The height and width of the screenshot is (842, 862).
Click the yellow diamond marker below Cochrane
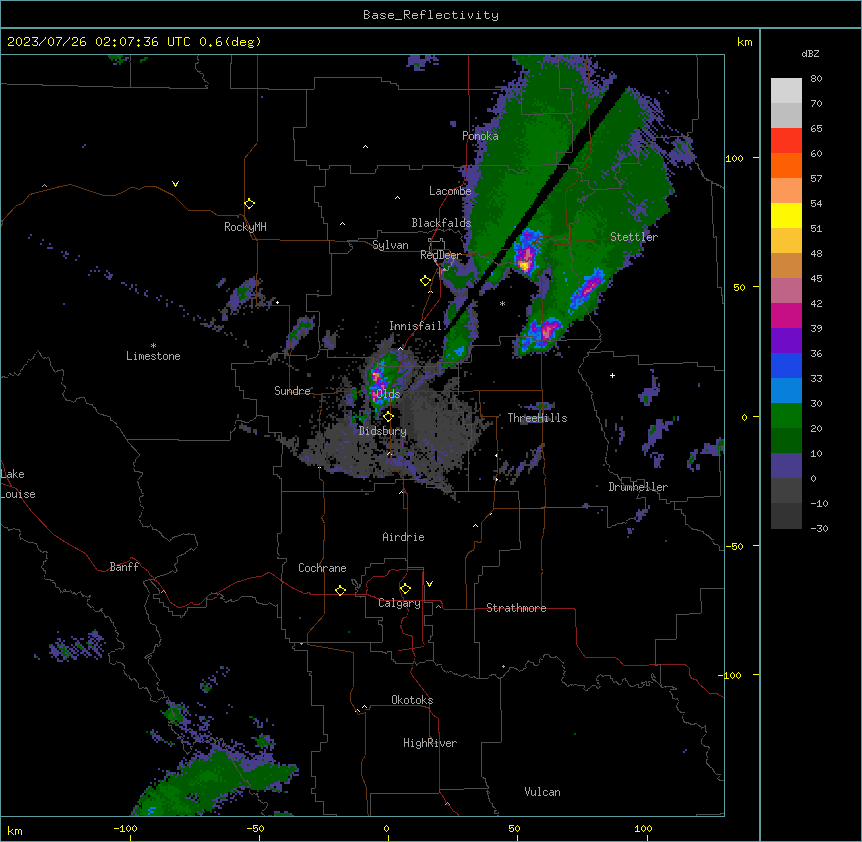click(x=340, y=590)
